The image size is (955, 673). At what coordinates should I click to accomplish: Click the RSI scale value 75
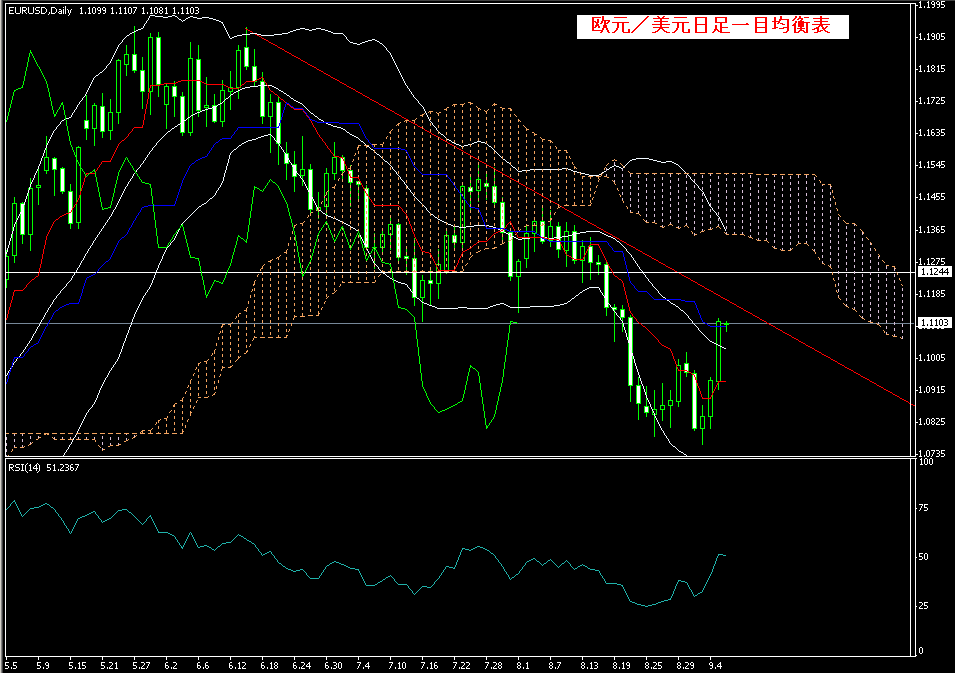coord(923,508)
